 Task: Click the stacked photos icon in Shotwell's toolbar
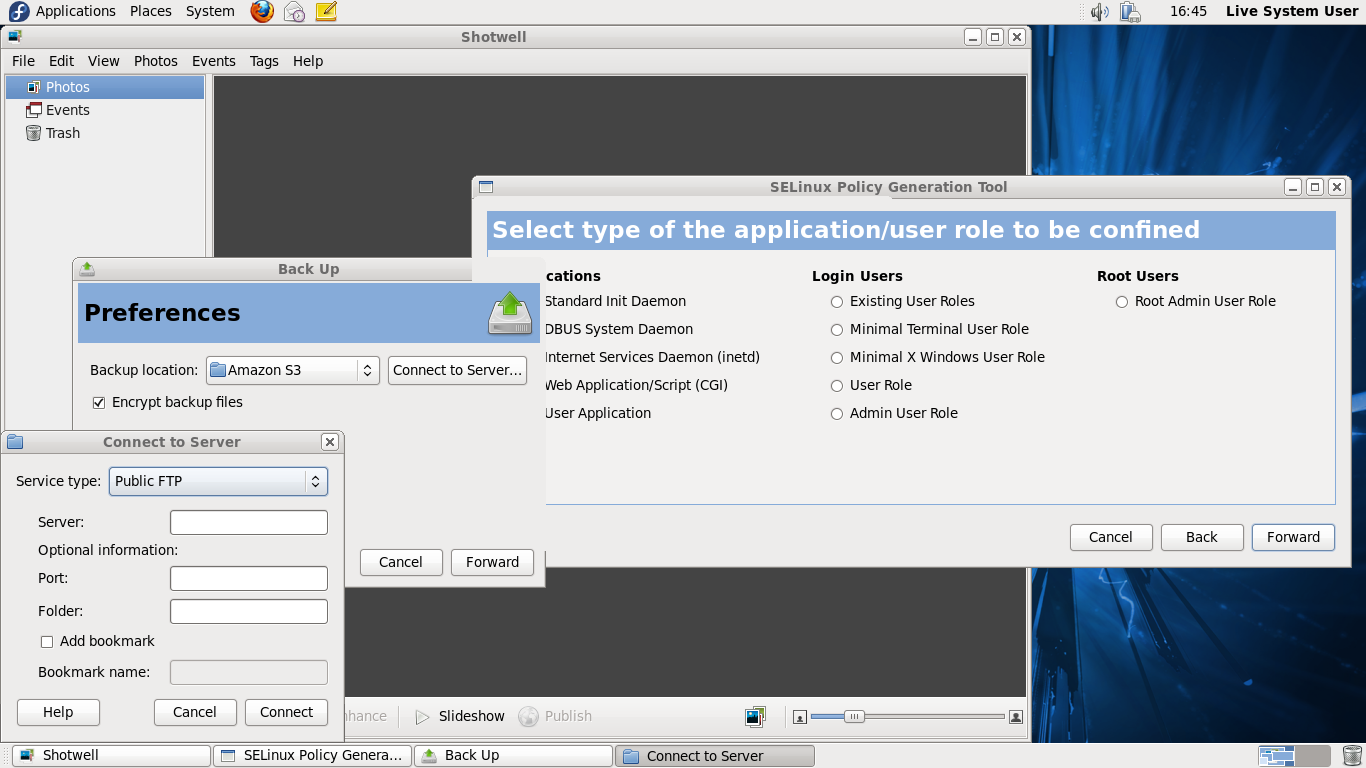(755, 716)
